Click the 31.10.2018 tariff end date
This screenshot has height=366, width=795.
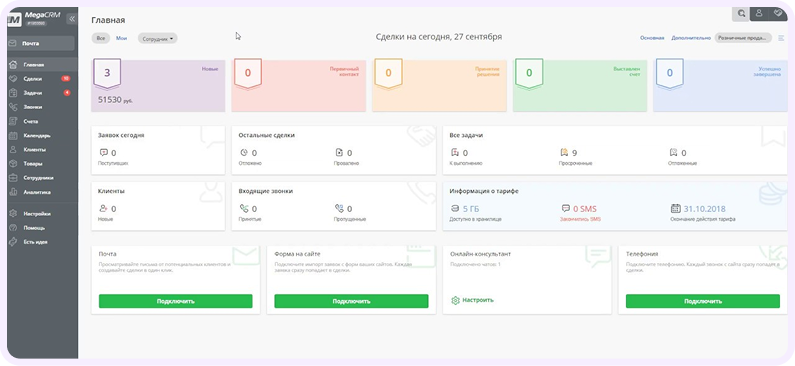click(704, 209)
